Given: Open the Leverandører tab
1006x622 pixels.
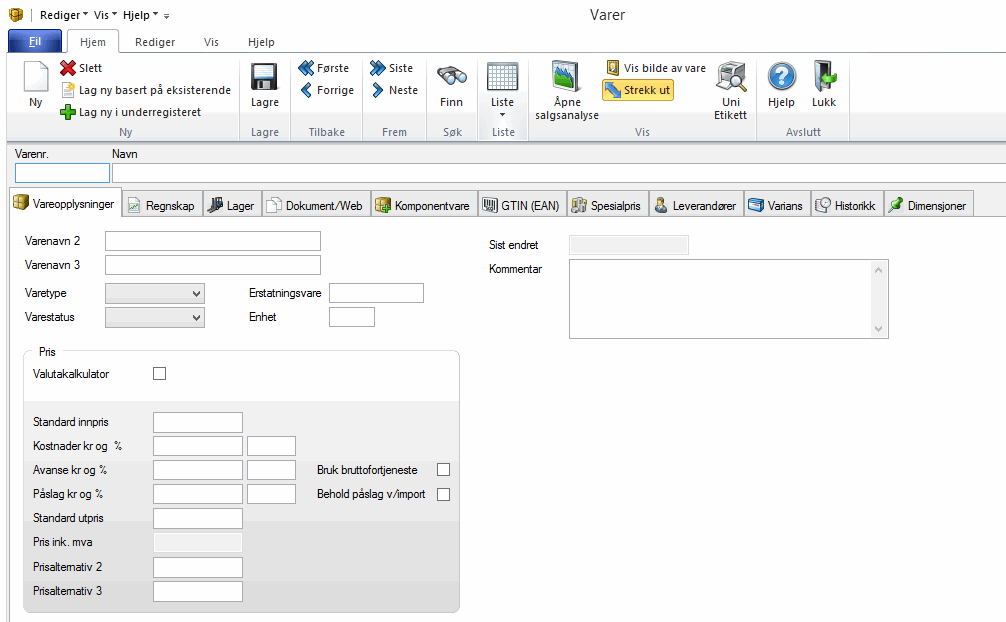Looking at the screenshot, I should click(x=695, y=206).
